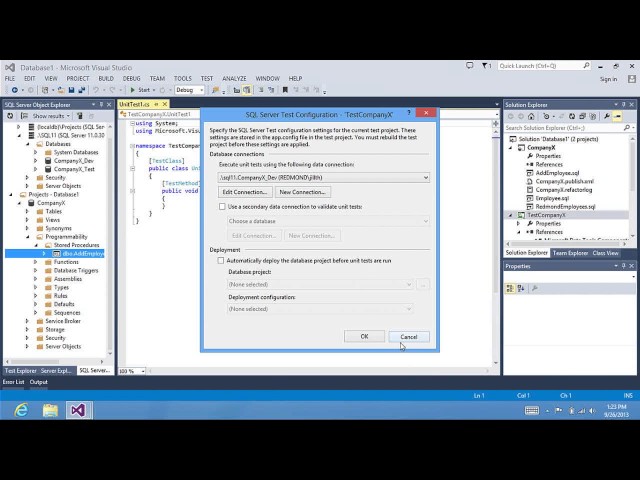Open the TEST menu

coord(207,78)
